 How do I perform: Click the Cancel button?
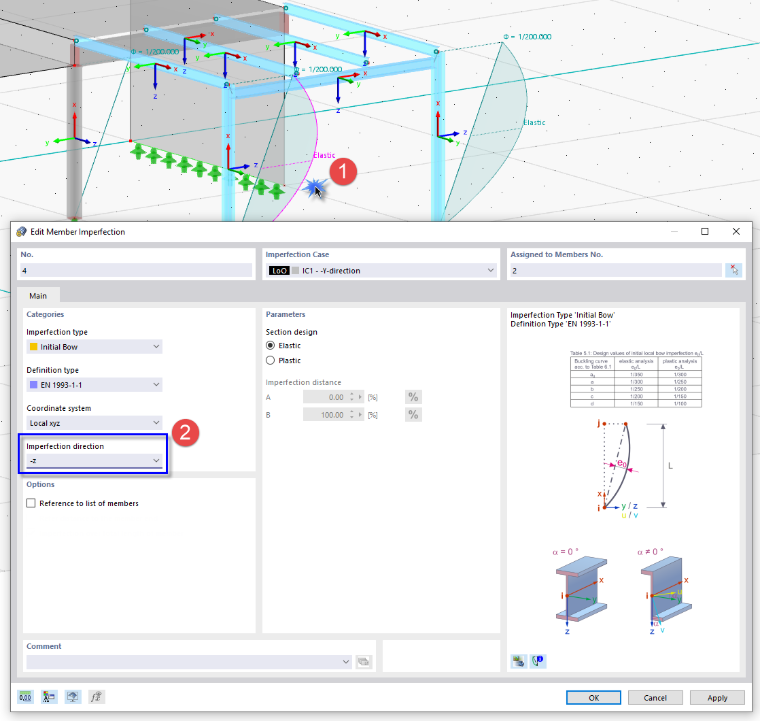(655, 698)
